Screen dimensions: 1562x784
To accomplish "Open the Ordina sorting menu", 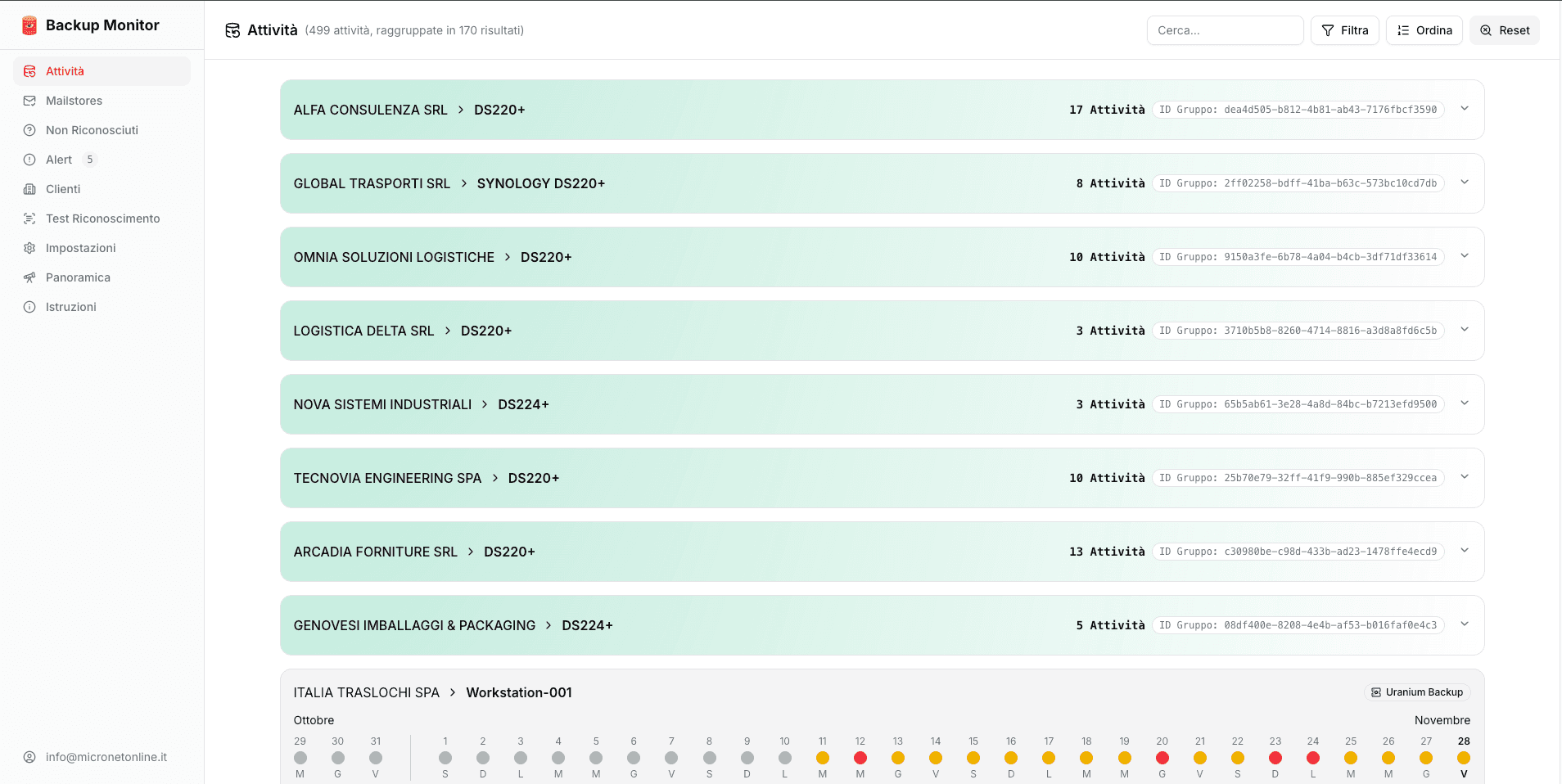I will 1424,29.
